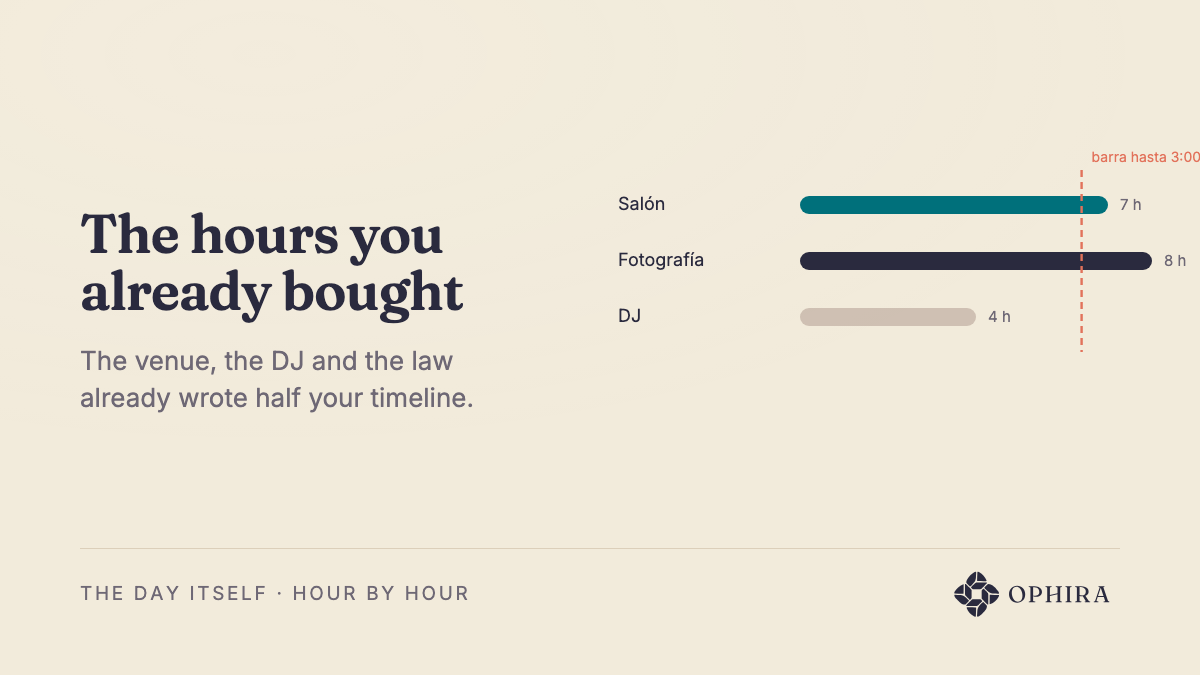Click the subtitle about the venue and DJ
1200x675 pixels.
pyautogui.click(x=277, y=380)
